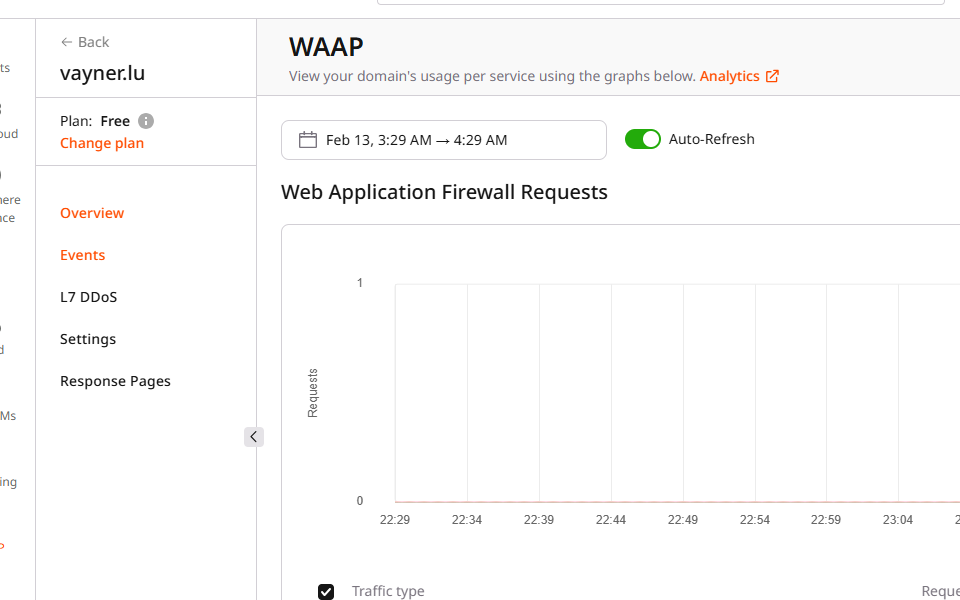Click the Change plan link

click(101, 143)
